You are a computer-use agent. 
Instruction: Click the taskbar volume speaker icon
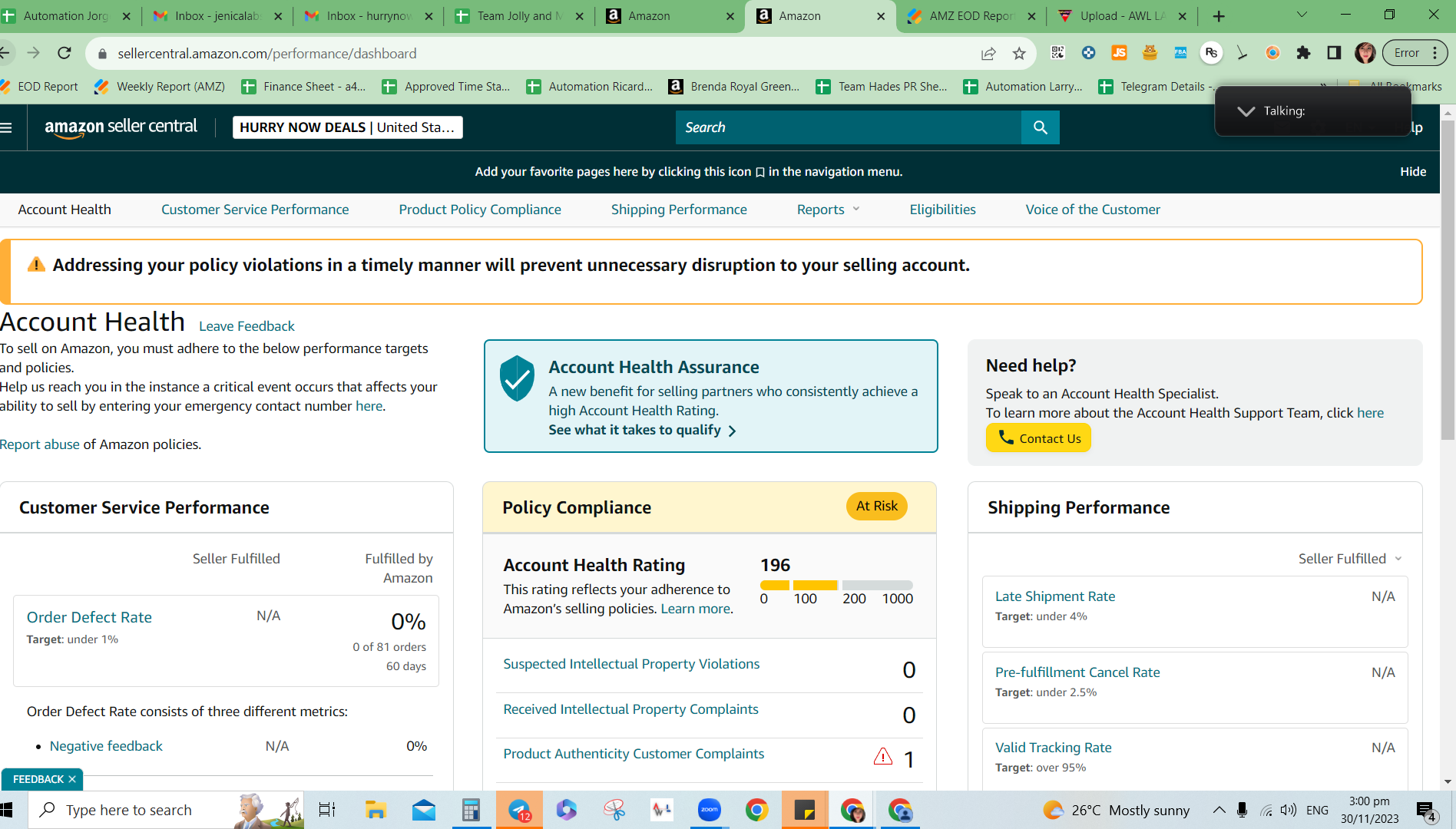tap(1289, 810)
